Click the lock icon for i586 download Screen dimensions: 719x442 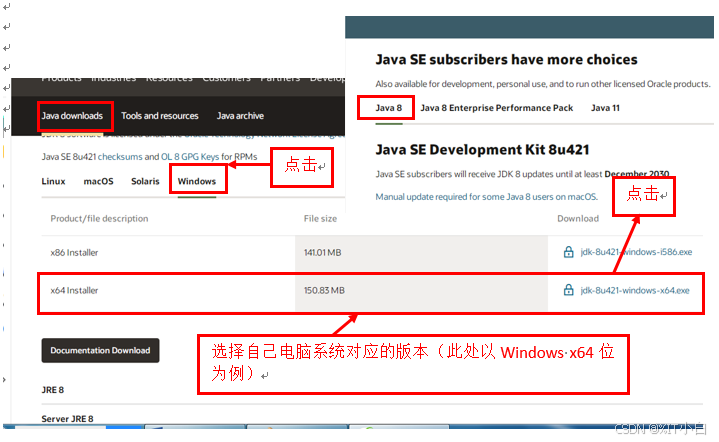tap(568, 252)
